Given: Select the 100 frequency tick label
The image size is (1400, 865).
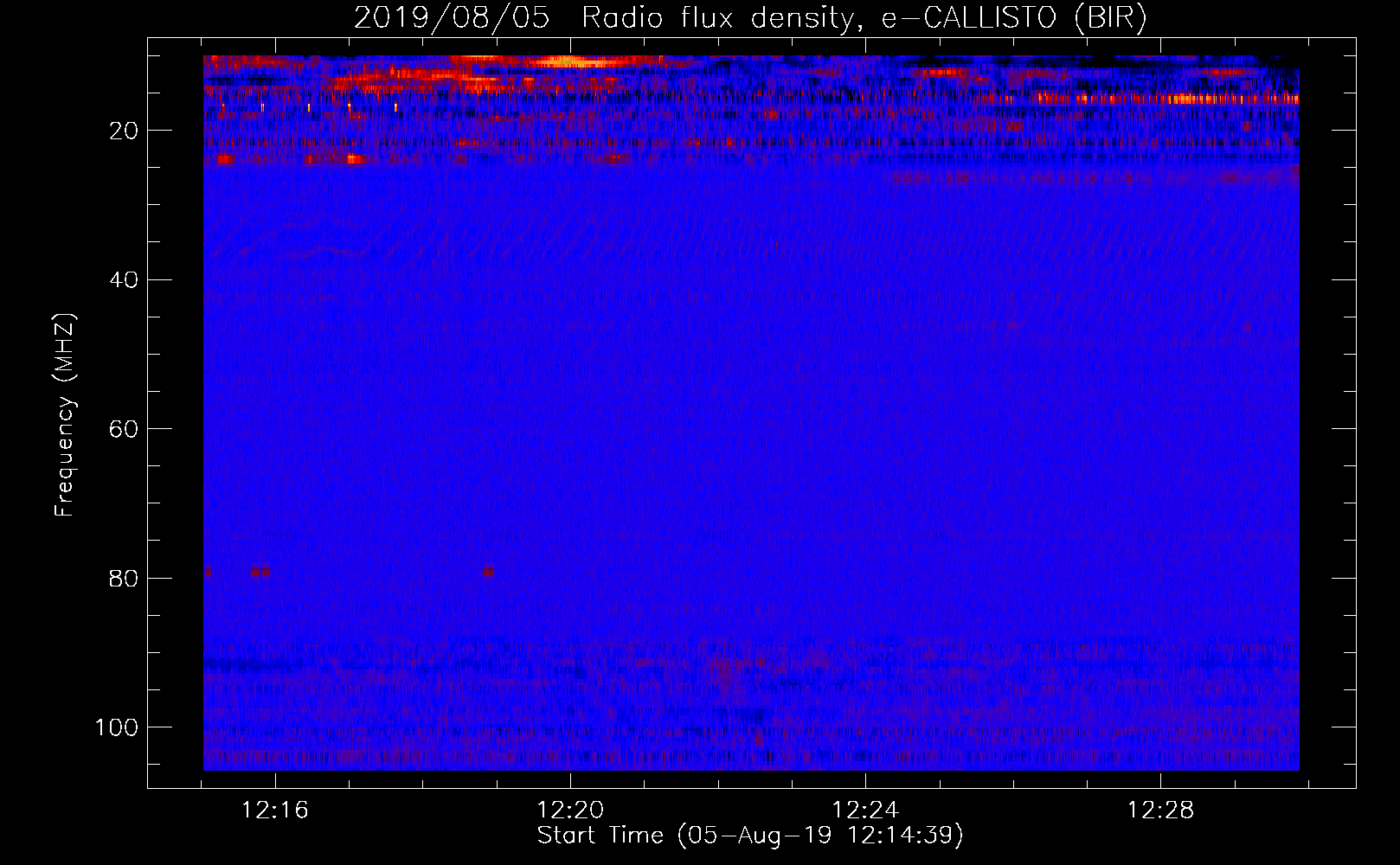Looking at the screenshot, I should 117,727.
